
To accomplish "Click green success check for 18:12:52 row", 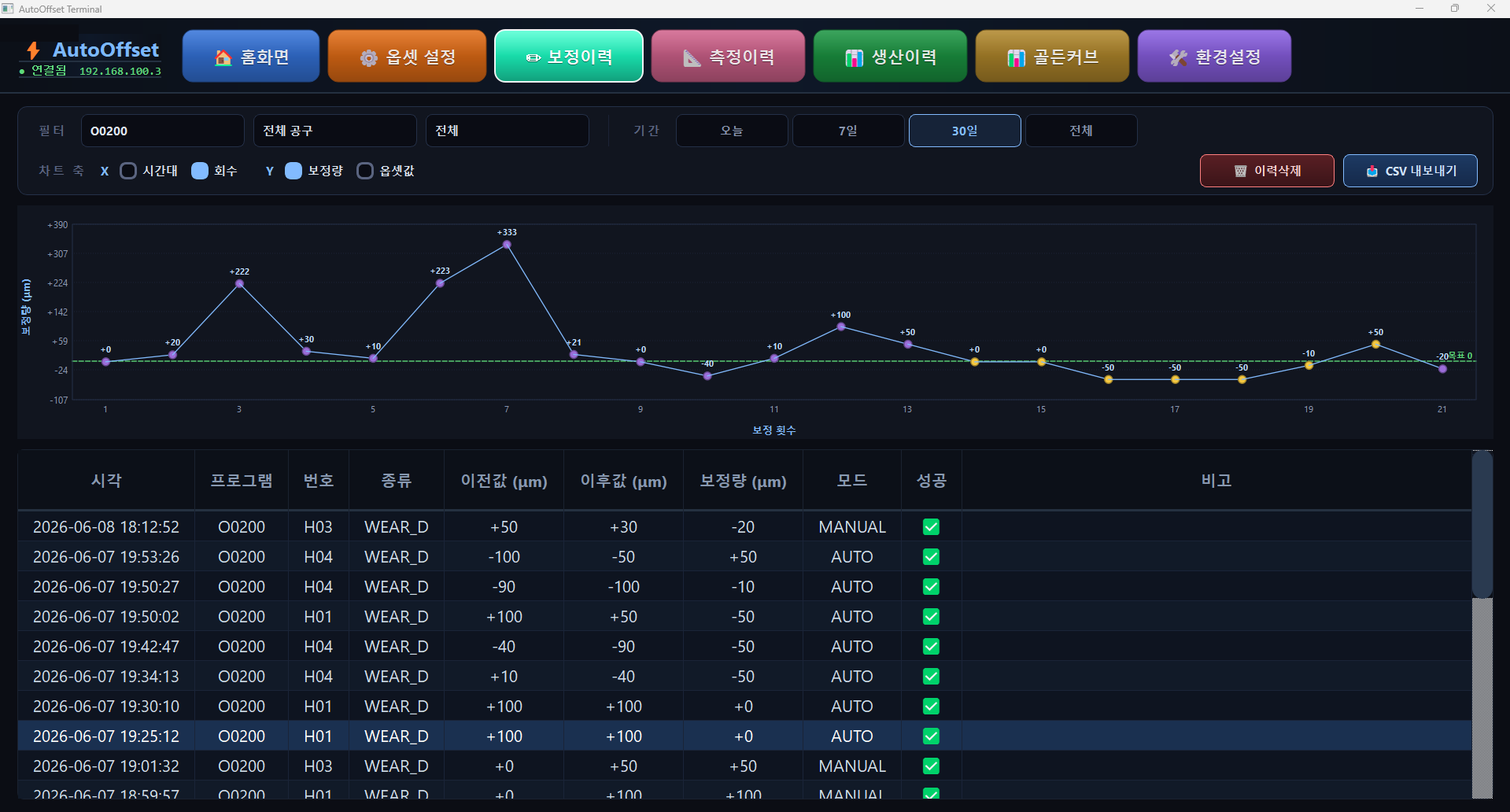I will 931,527.
